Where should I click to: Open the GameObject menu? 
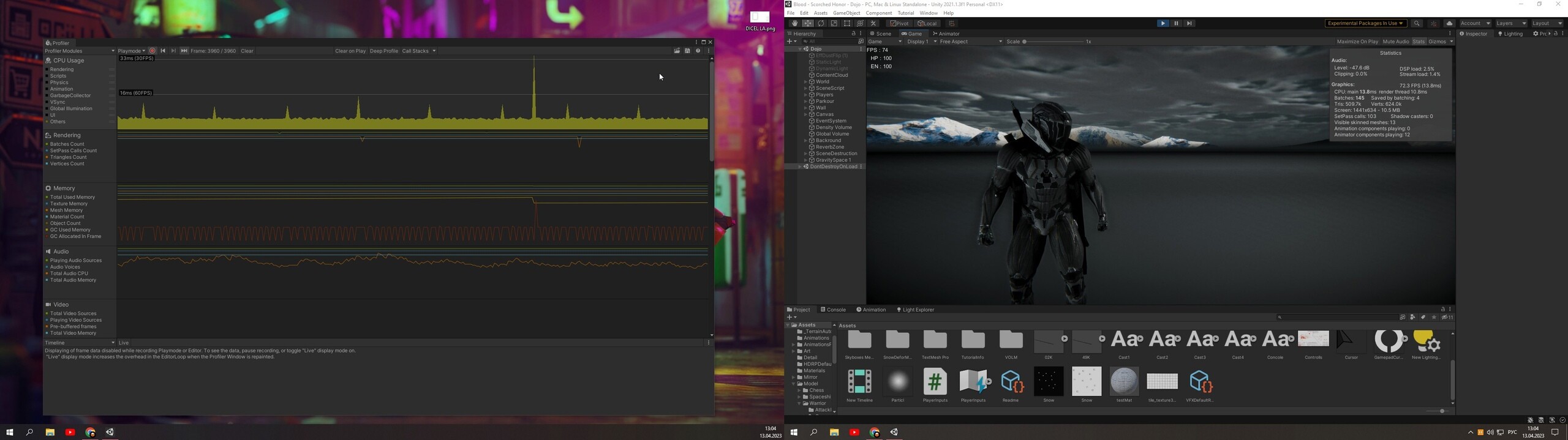click(846, 13)
